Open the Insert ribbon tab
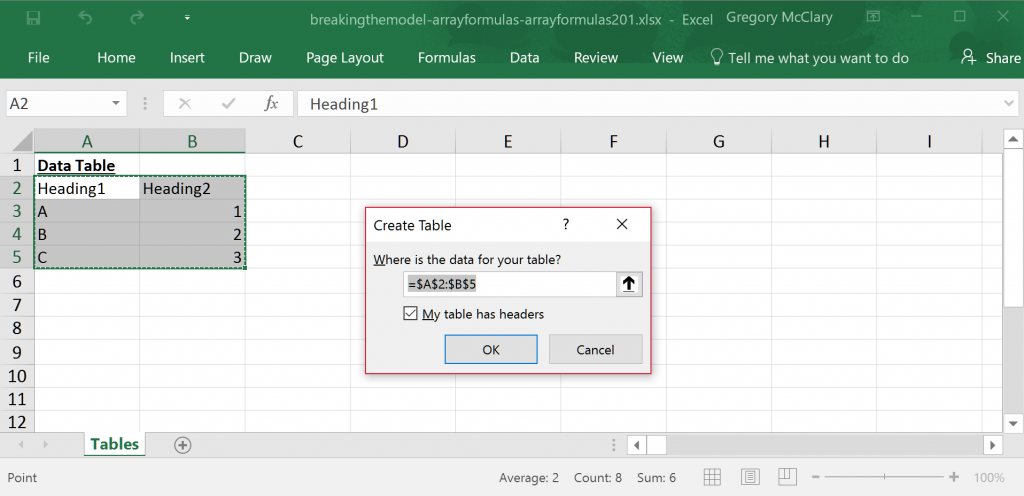 [x=187, y=58]
